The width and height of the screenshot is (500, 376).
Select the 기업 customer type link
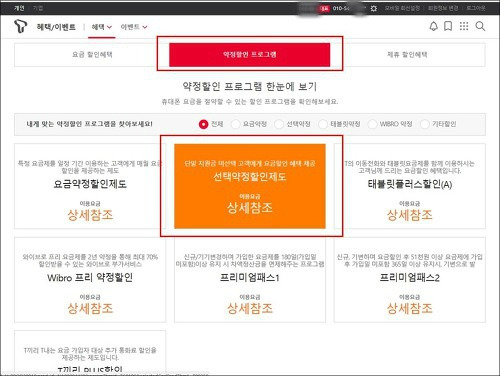click(x=38, y=8)
